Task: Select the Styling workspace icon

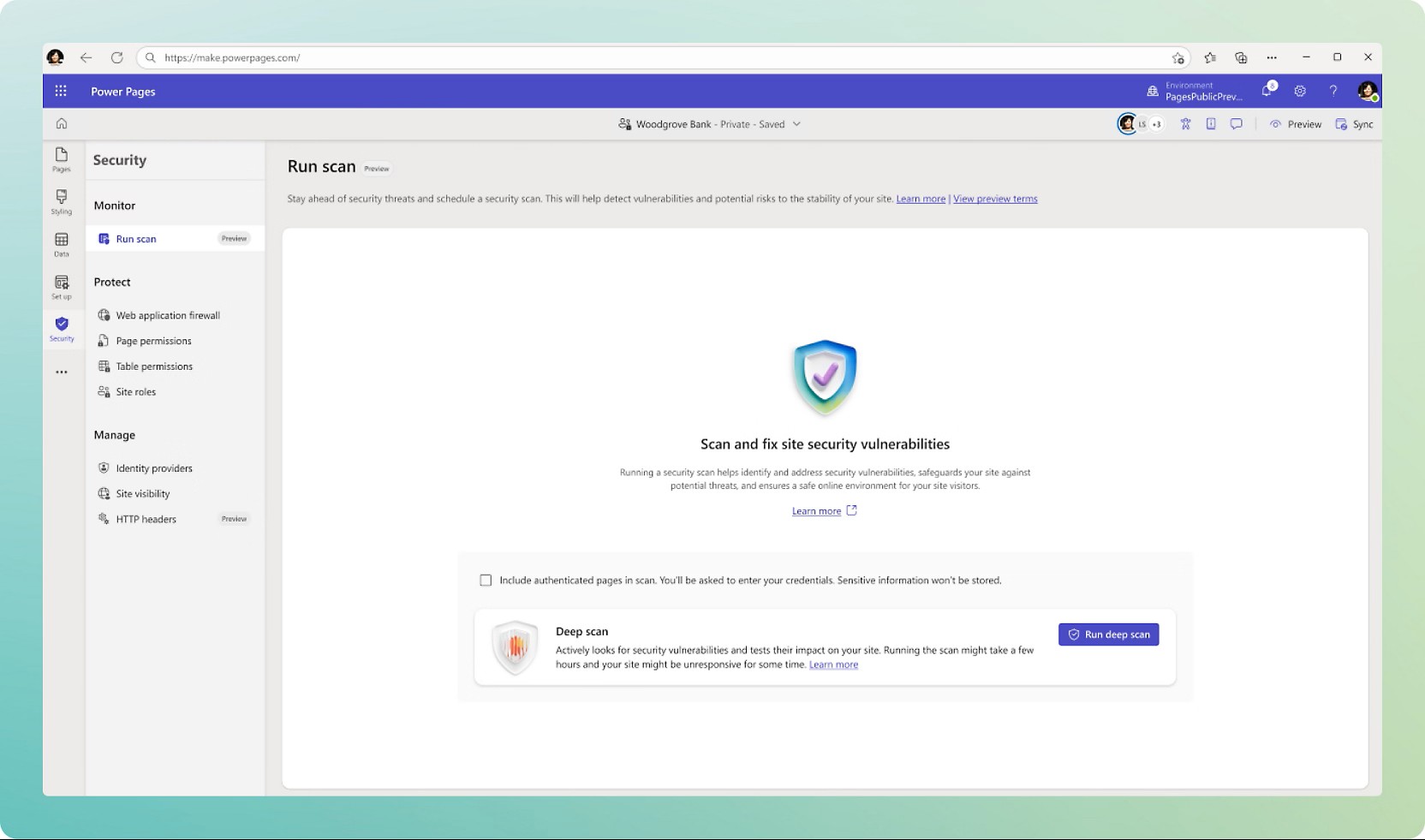Action: (61, 203)
